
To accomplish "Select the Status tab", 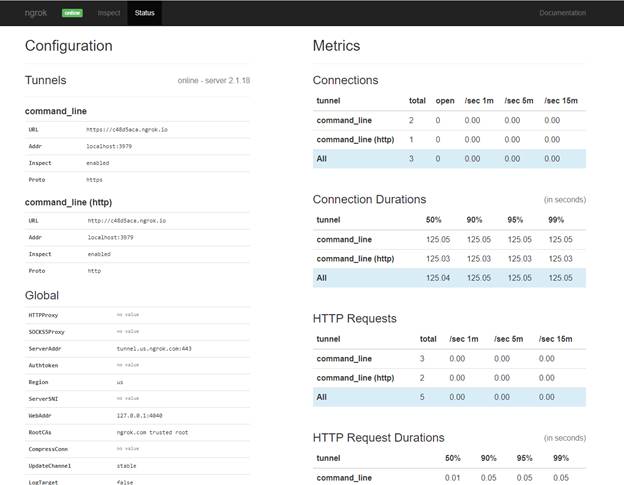I will 144,13.
